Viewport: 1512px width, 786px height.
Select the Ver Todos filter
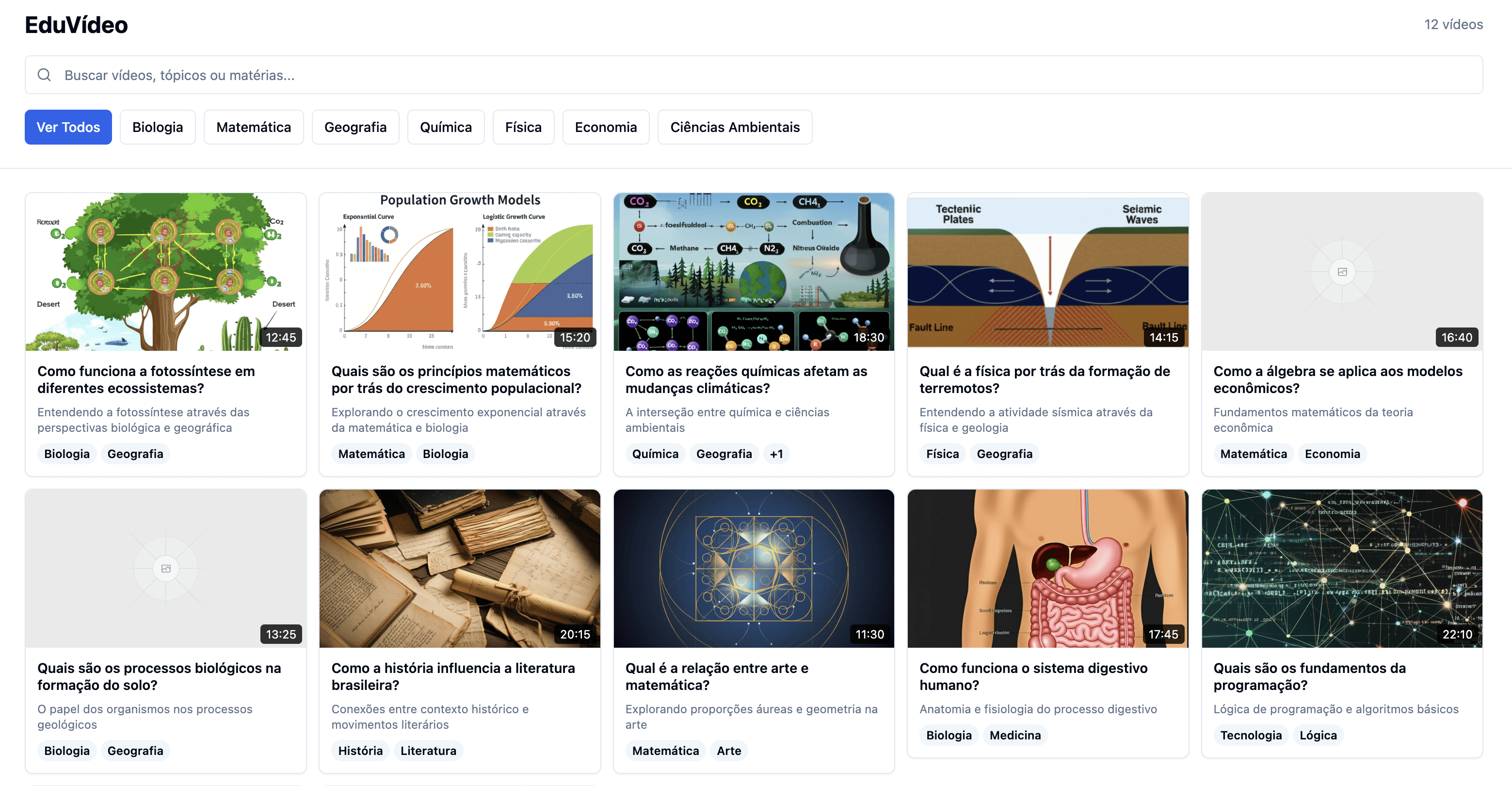pos(68,127)
